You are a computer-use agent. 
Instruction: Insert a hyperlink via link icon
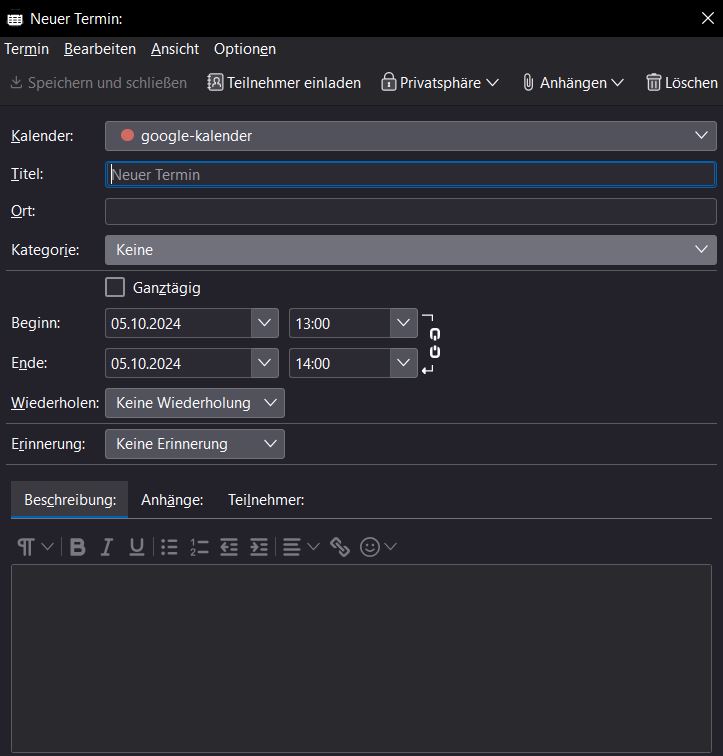click(x=340, y=547)
